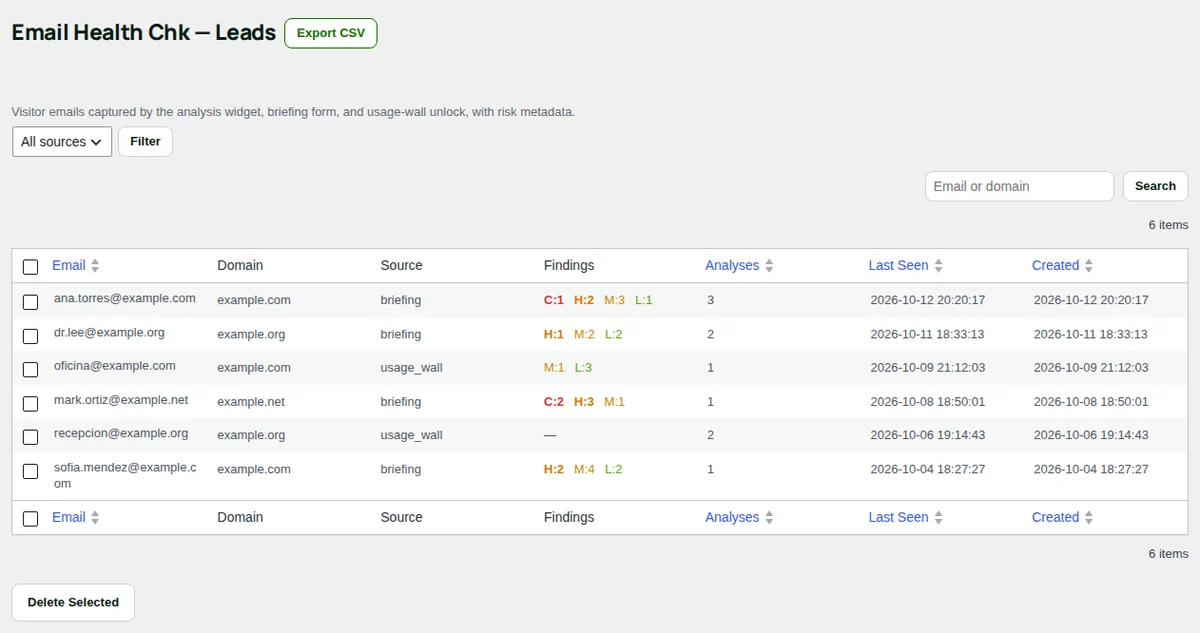Click the sort arrows beside Last Seen in the table header

(x=939, y=266)
